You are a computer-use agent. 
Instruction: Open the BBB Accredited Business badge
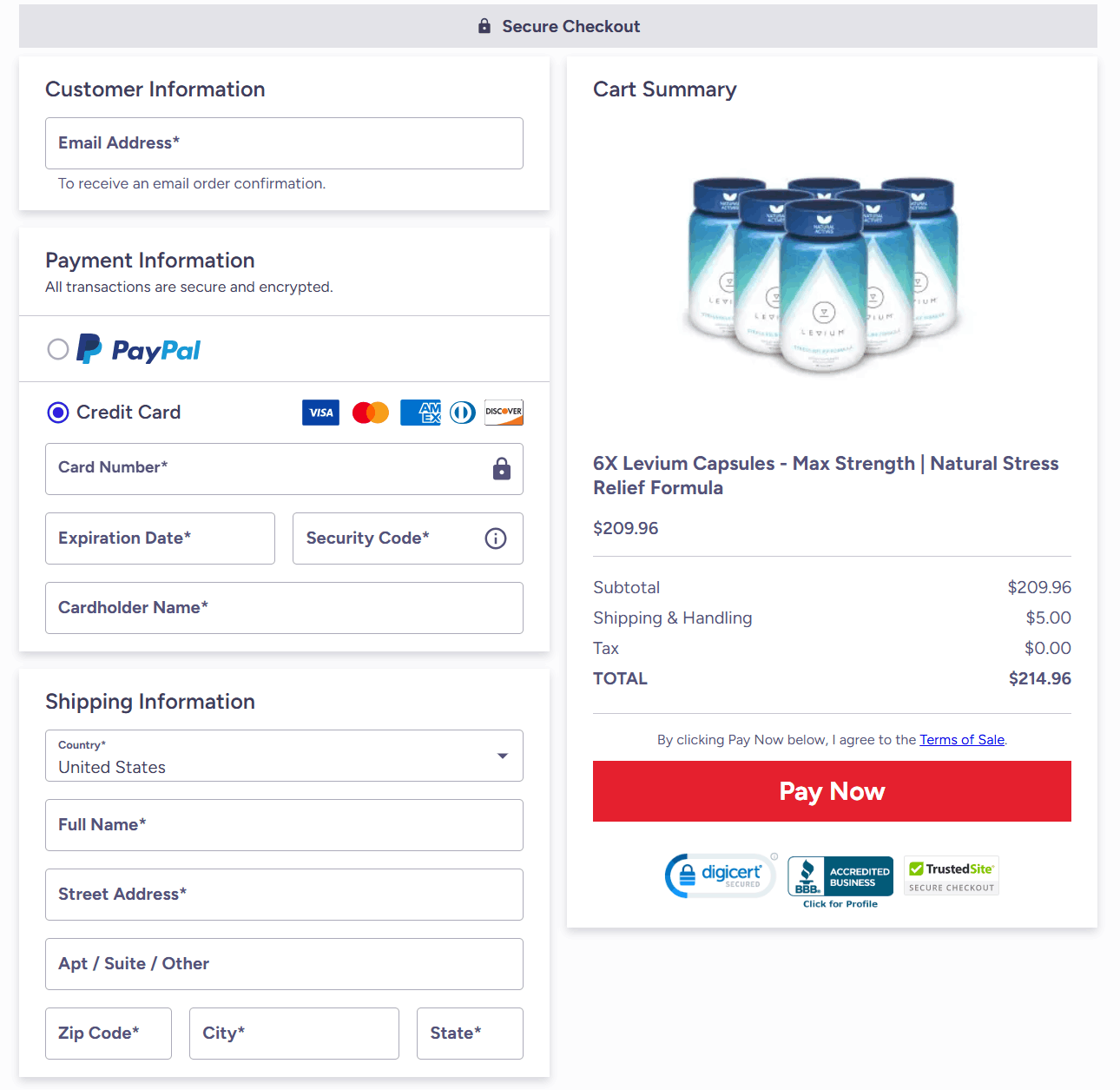(840, 877)
